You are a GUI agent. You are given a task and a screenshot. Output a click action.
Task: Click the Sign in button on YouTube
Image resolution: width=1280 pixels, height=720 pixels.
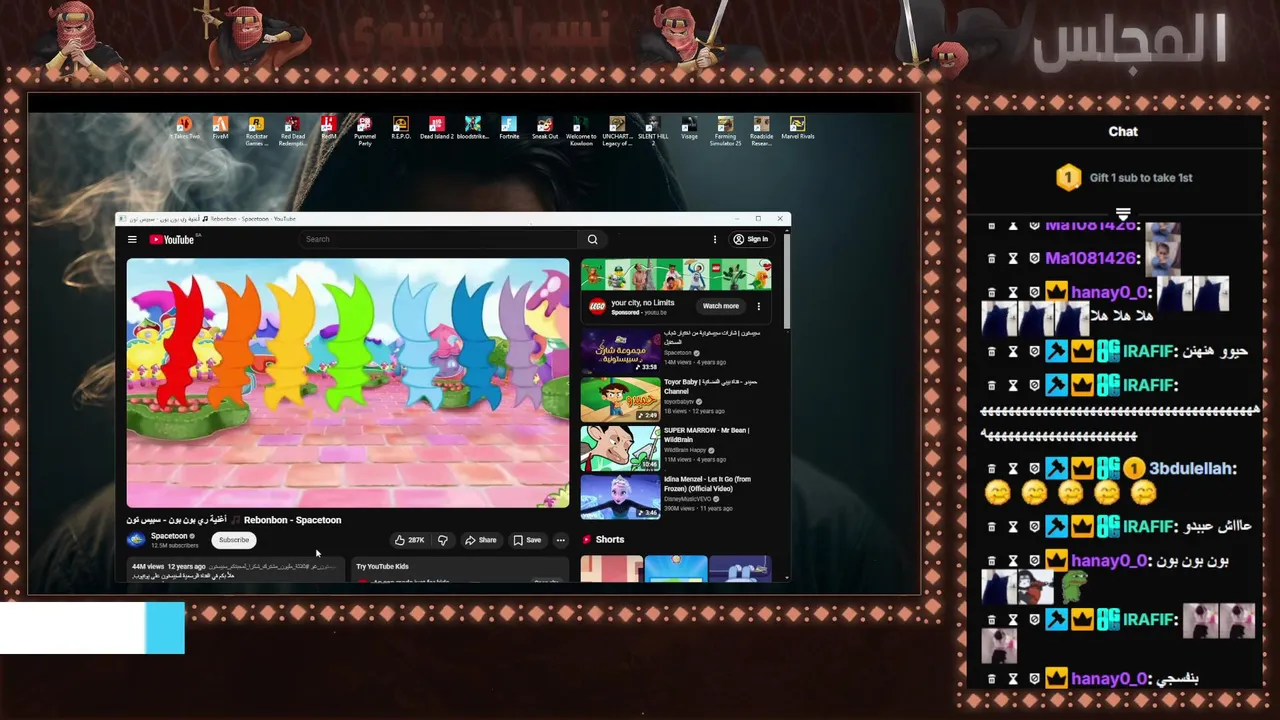750,239
